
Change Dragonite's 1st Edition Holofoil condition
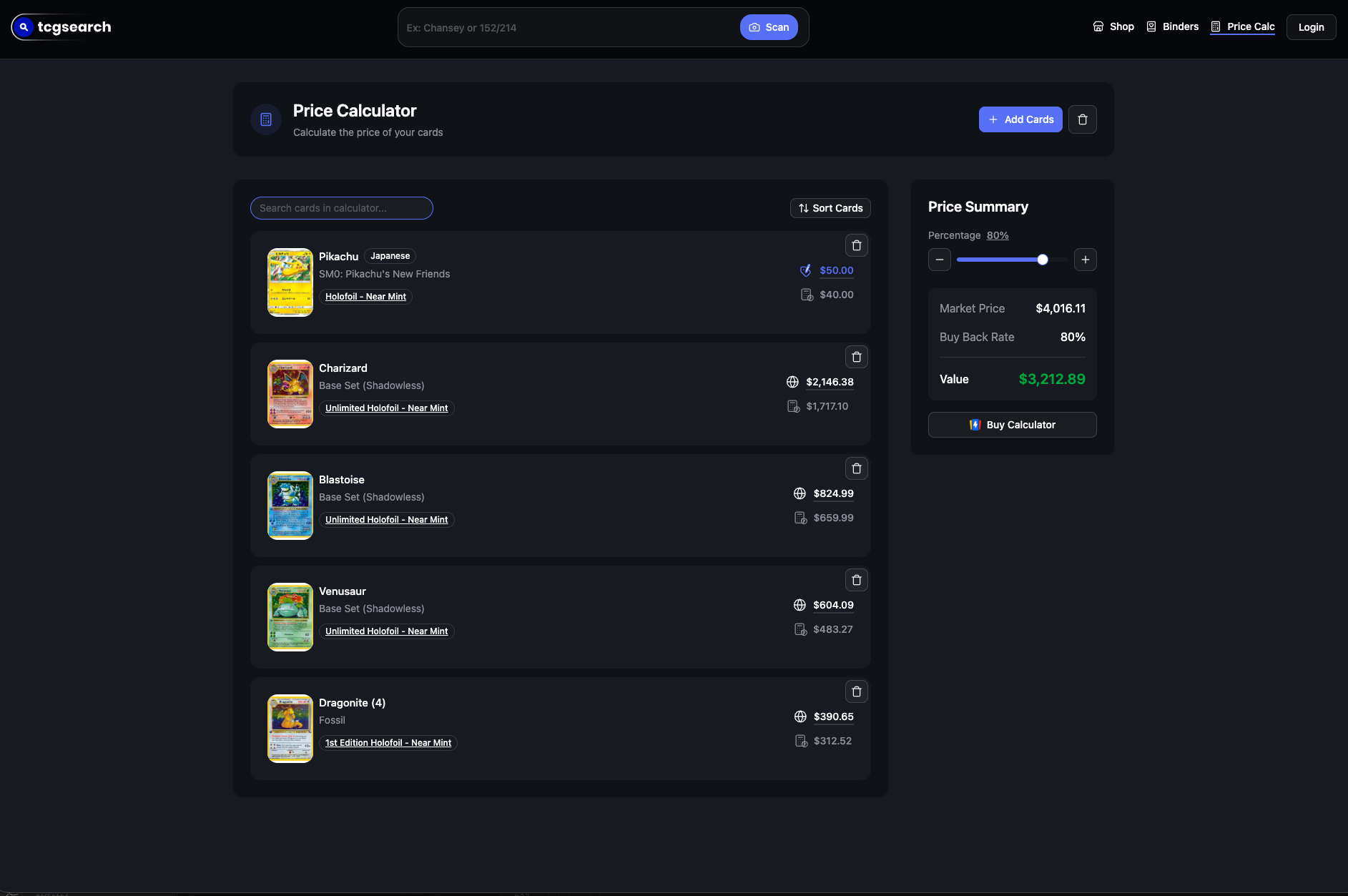tap(388, 743)
